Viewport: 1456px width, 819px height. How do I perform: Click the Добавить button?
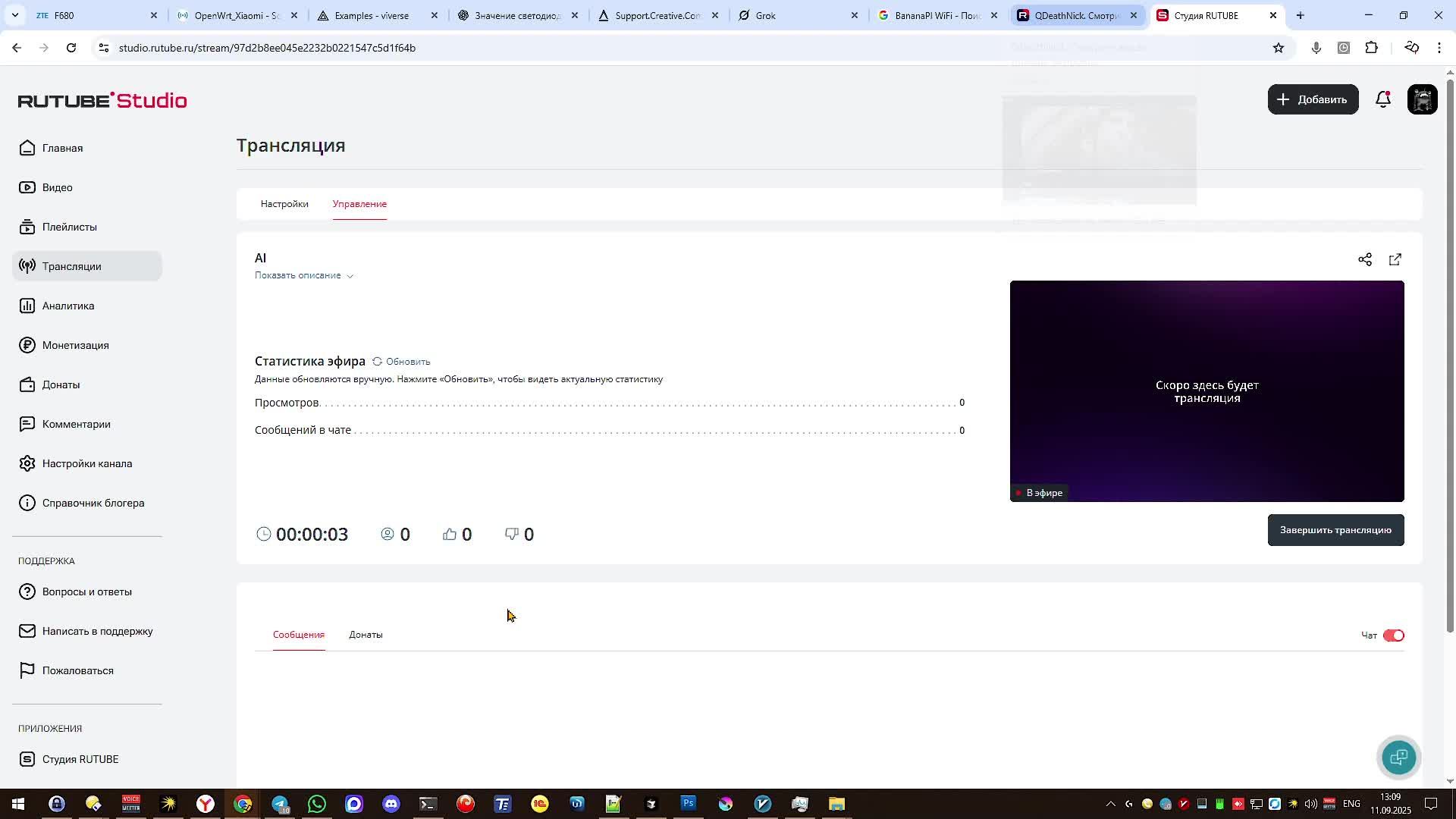pyautogui.click(x=1313, y=99)
